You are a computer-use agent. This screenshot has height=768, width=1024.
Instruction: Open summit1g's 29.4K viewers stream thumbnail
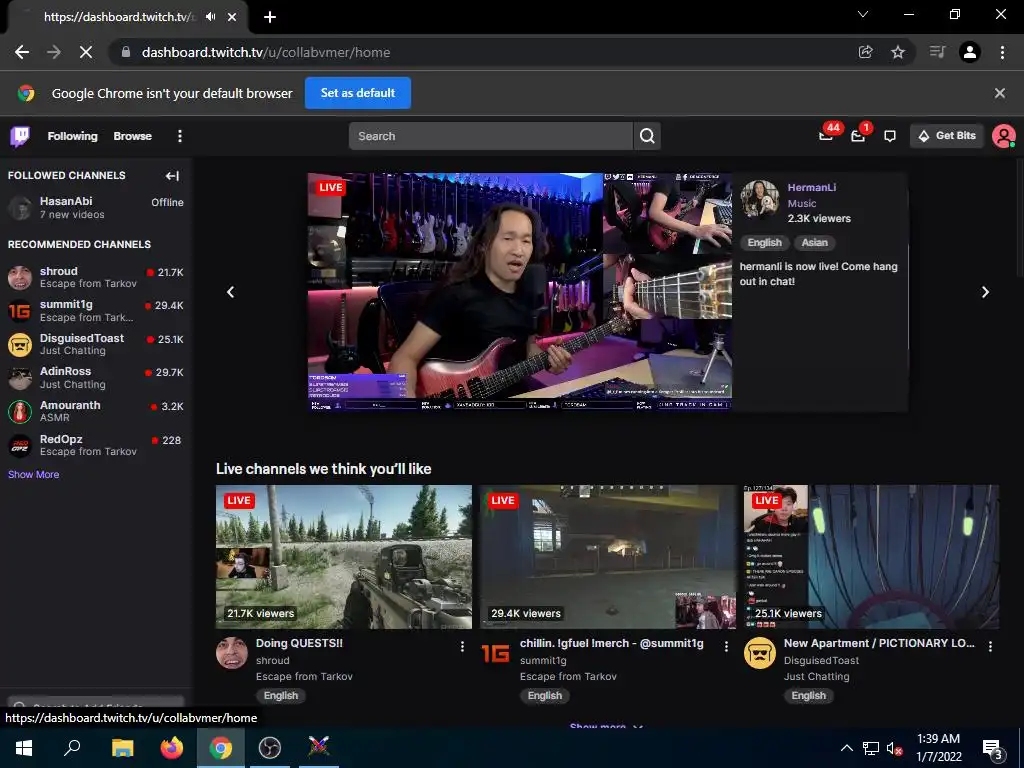[x=607, y=556]
